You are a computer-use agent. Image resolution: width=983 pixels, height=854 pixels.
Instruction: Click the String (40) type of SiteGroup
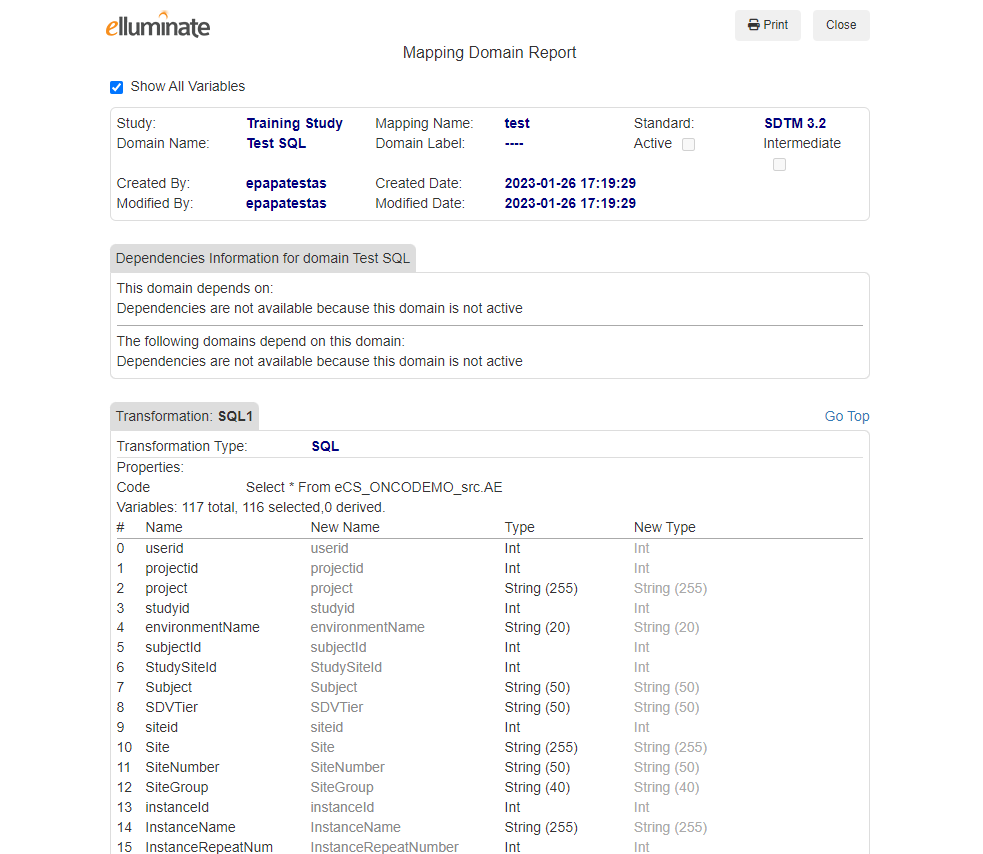[x=537, y=788]
